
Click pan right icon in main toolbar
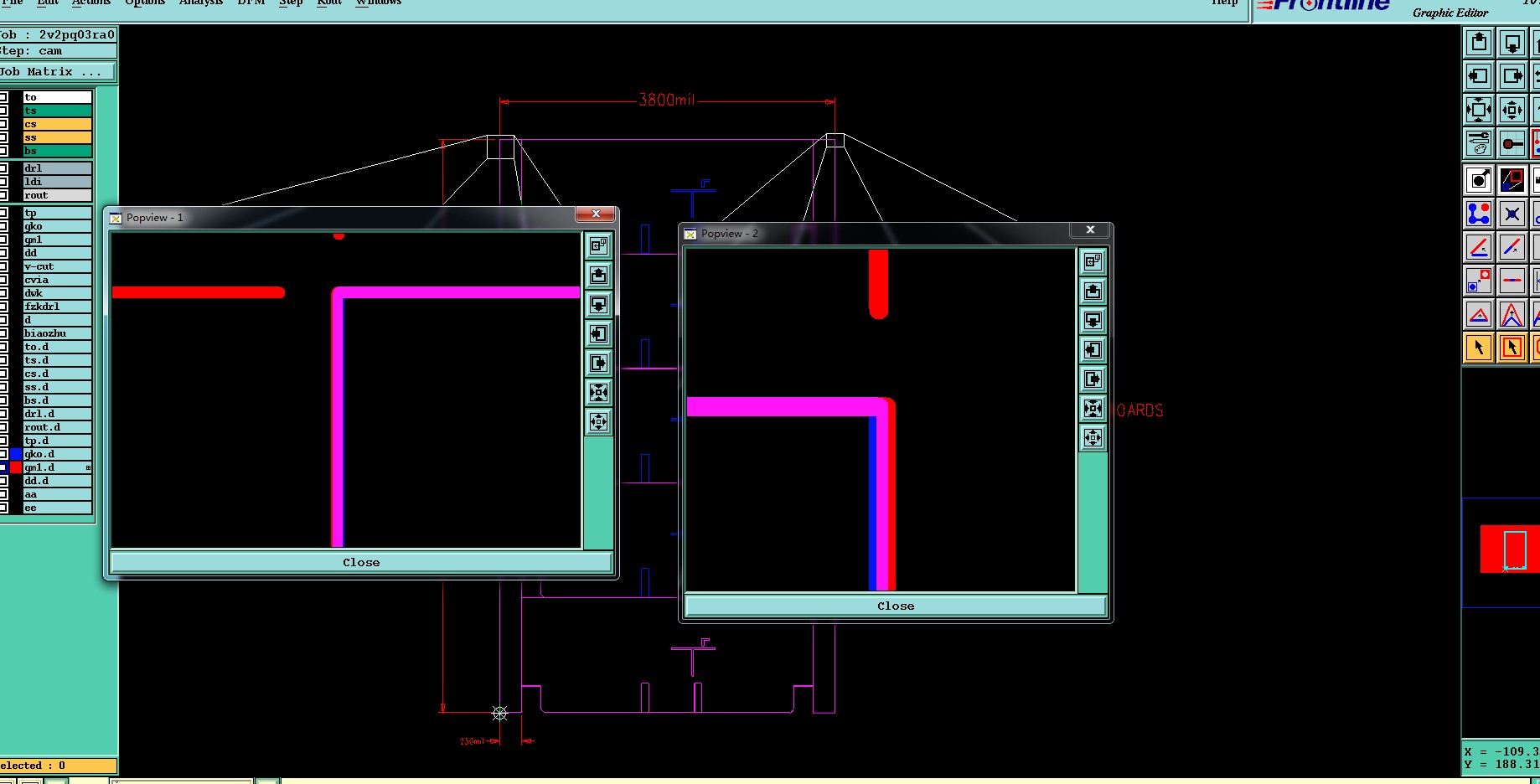[1512, 76]
